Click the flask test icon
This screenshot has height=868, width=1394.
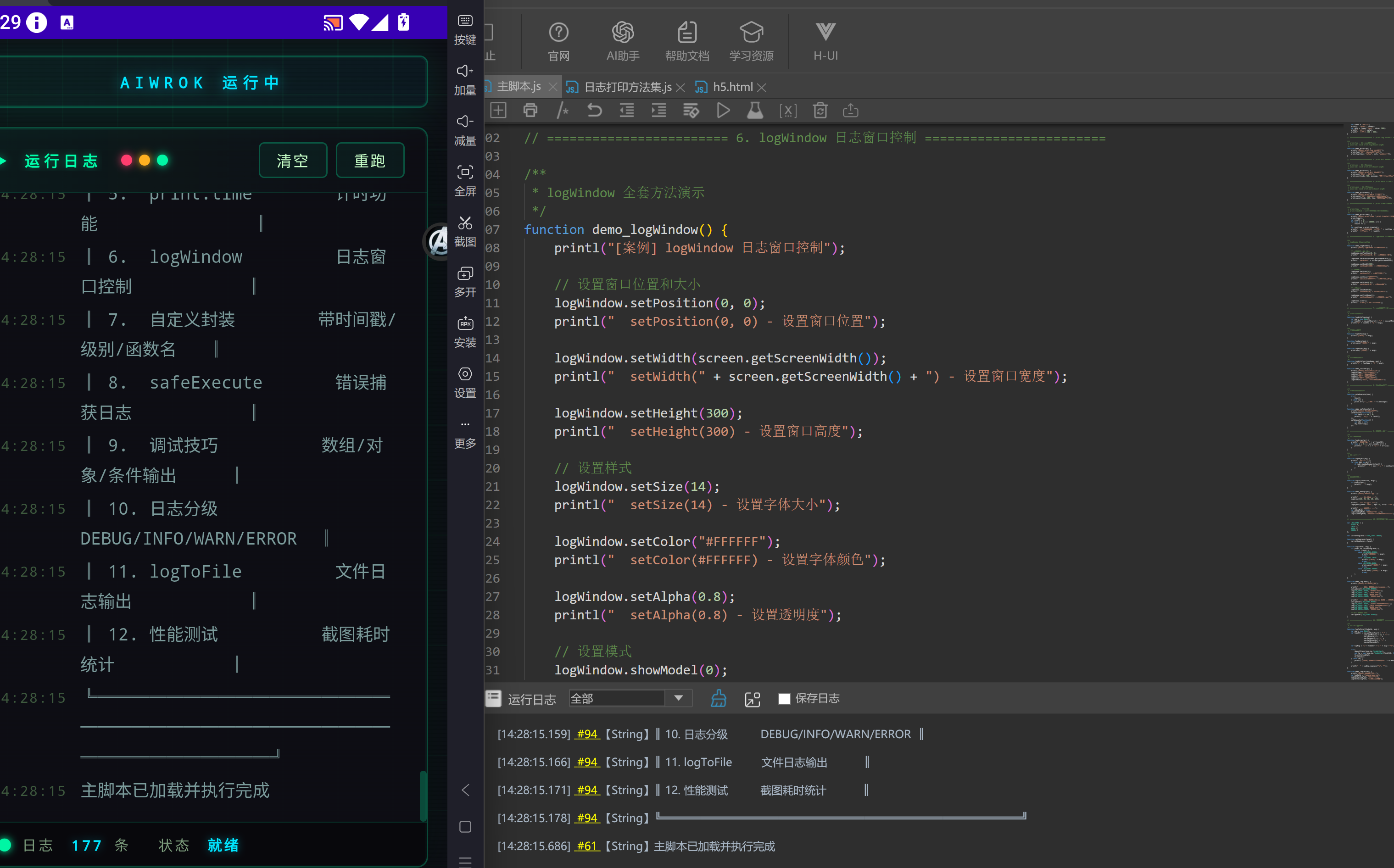755,110
